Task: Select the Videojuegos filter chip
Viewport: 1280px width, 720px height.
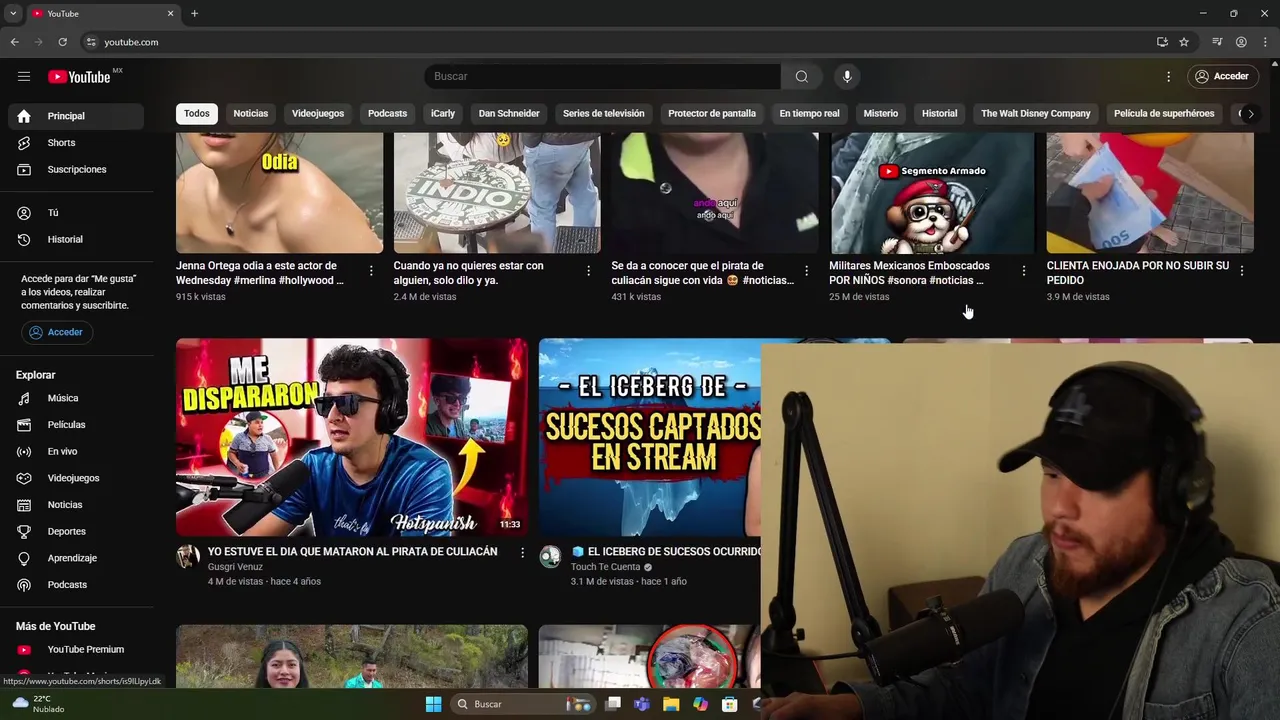Action: (x=318, y=113)
